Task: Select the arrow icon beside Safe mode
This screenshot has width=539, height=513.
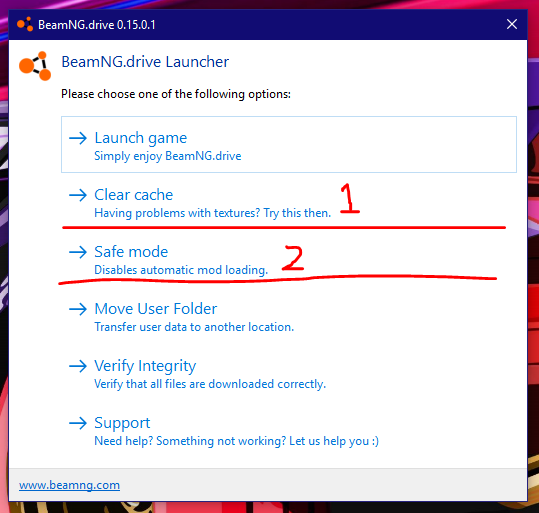Action: 78,252
